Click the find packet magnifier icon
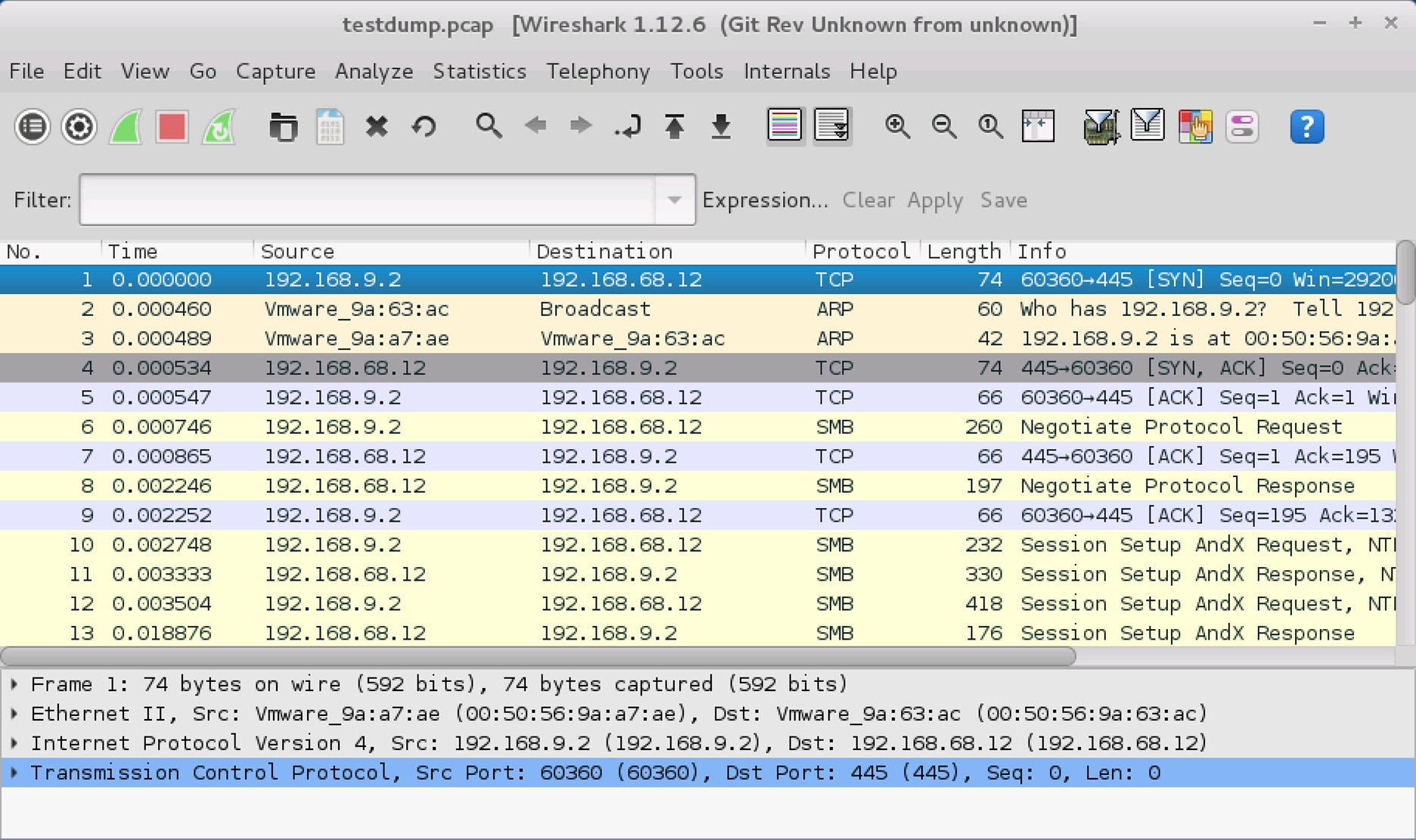Screen dimensions: 1416x840 point(489,126)
